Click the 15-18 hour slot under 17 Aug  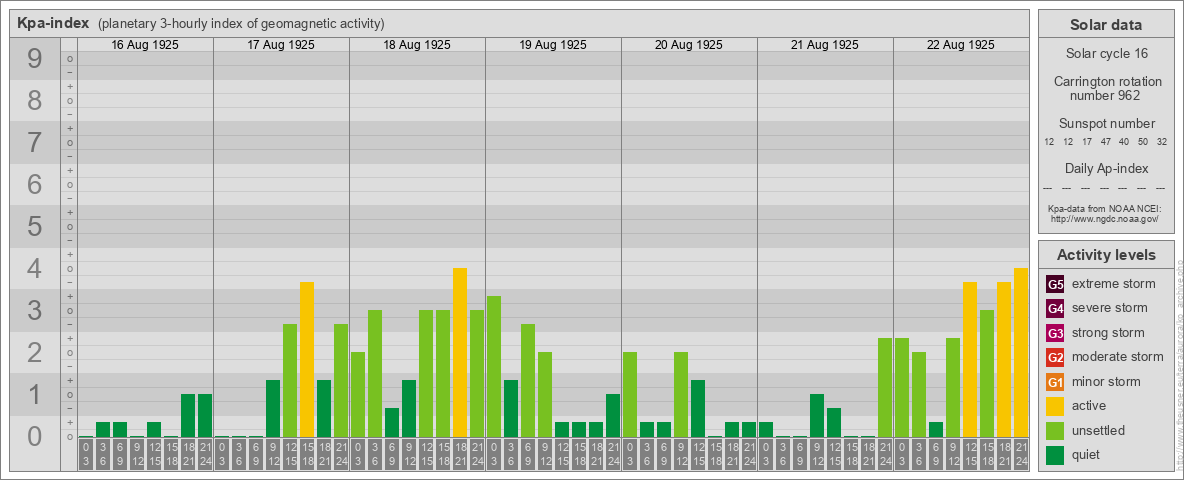(x=307, y=454)
